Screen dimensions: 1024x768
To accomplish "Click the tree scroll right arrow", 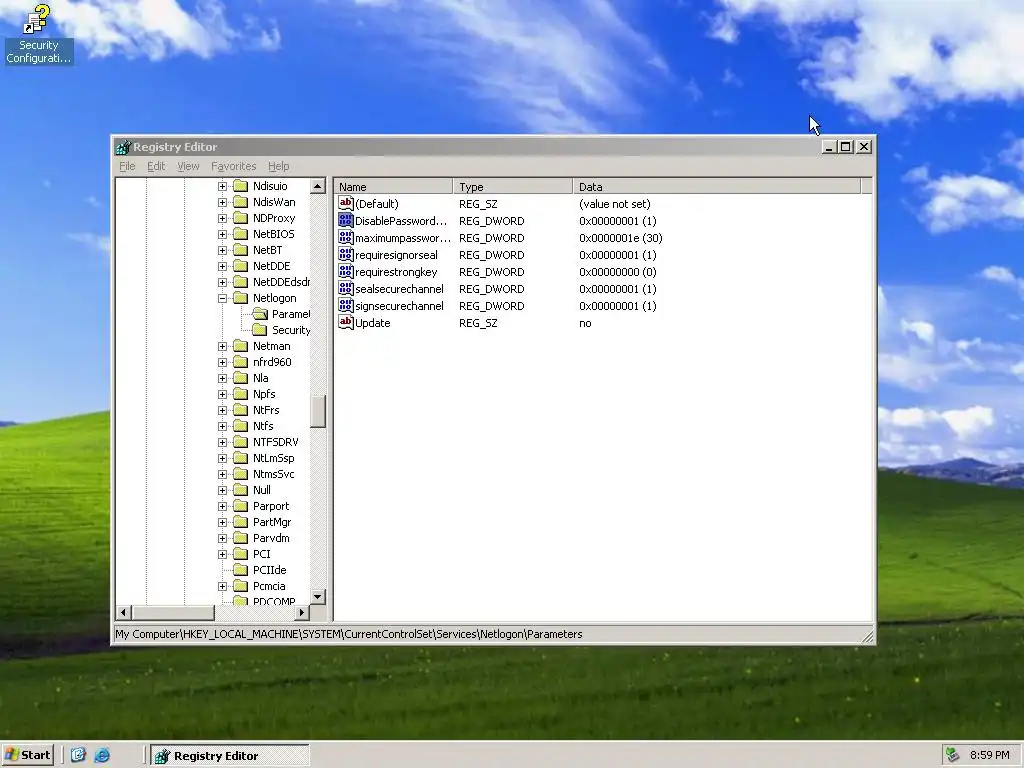I will (x=302, y=613).
